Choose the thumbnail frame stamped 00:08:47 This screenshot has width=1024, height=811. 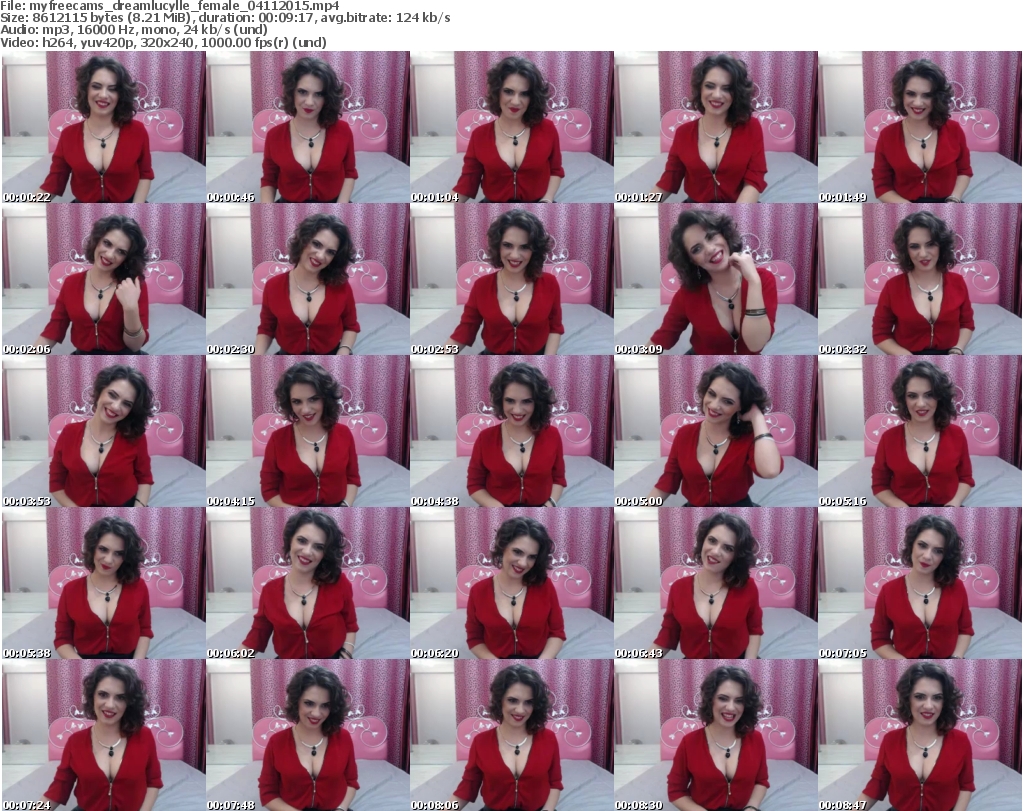tap(920, 735)
